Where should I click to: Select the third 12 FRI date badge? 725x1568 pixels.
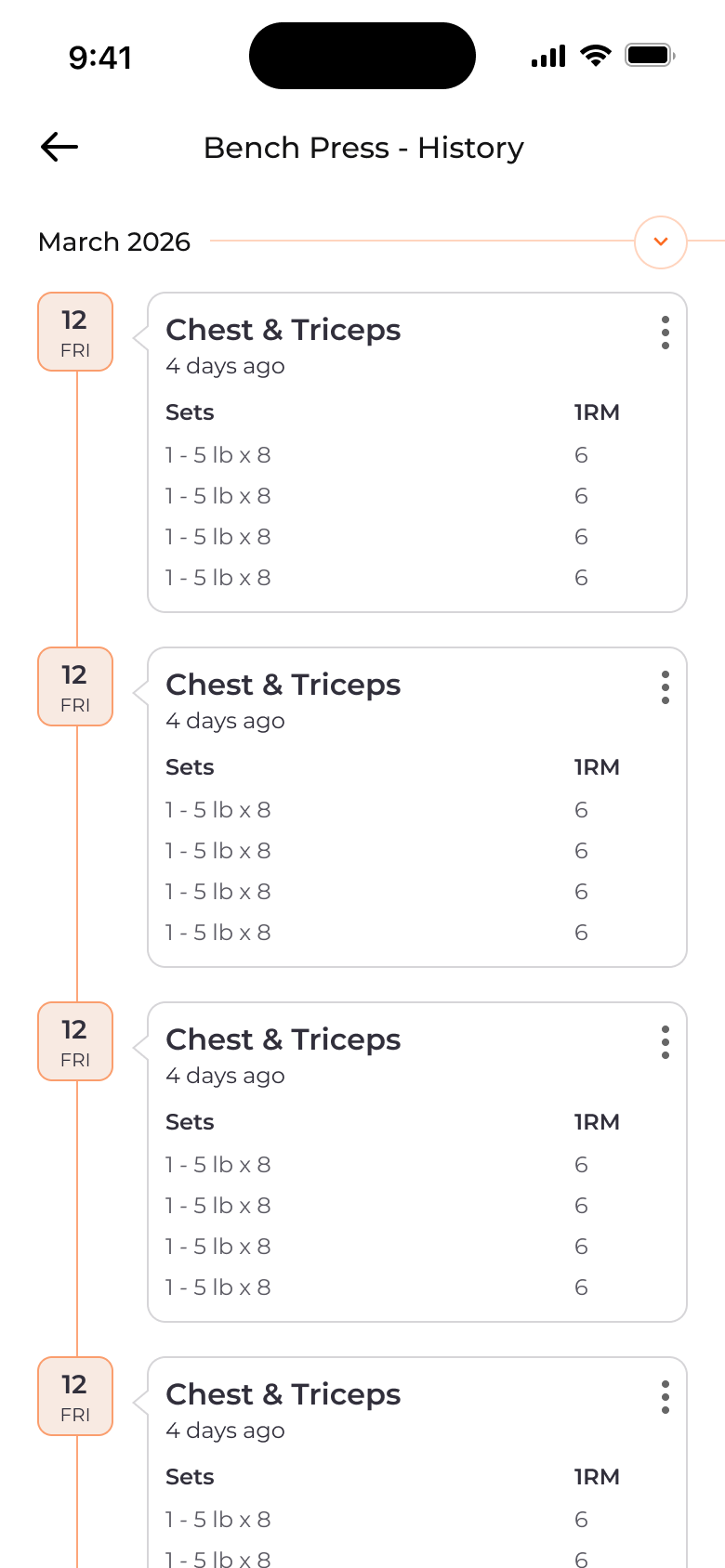75,1041
